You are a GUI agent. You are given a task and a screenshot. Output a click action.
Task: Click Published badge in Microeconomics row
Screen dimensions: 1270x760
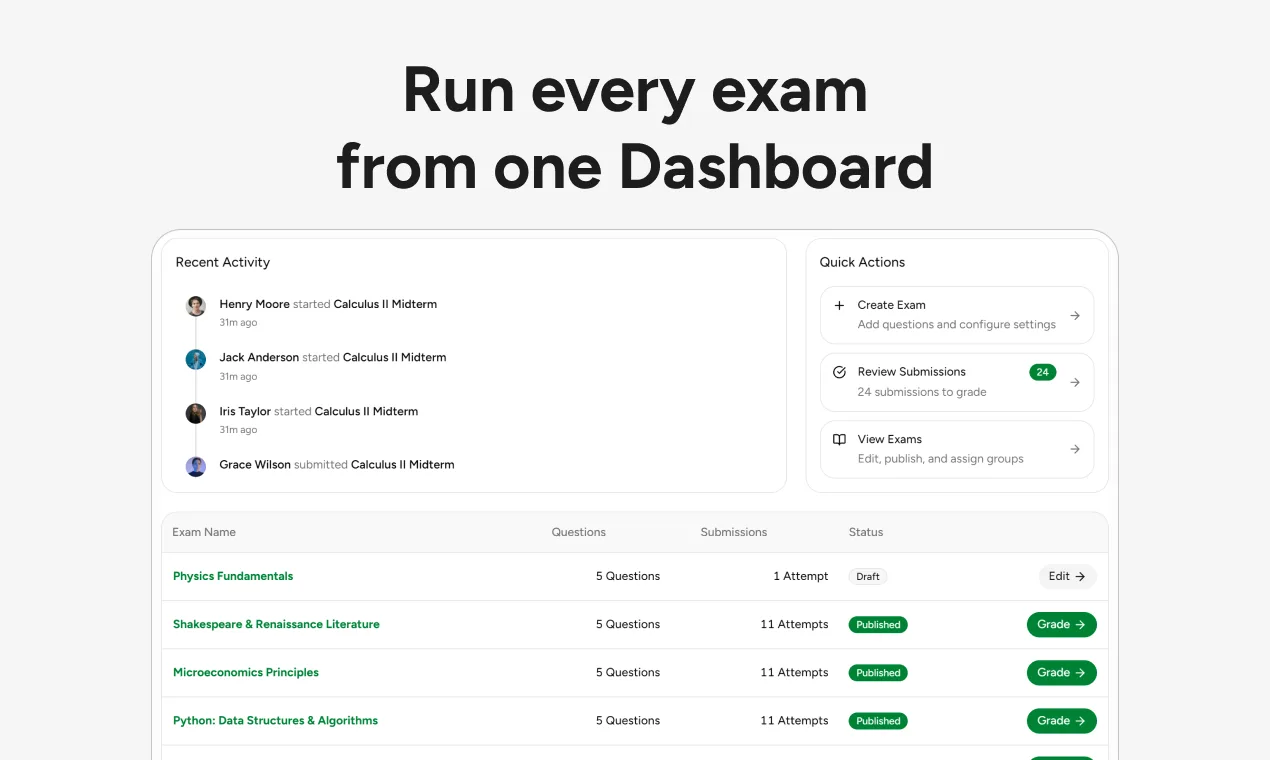point(878,673)
